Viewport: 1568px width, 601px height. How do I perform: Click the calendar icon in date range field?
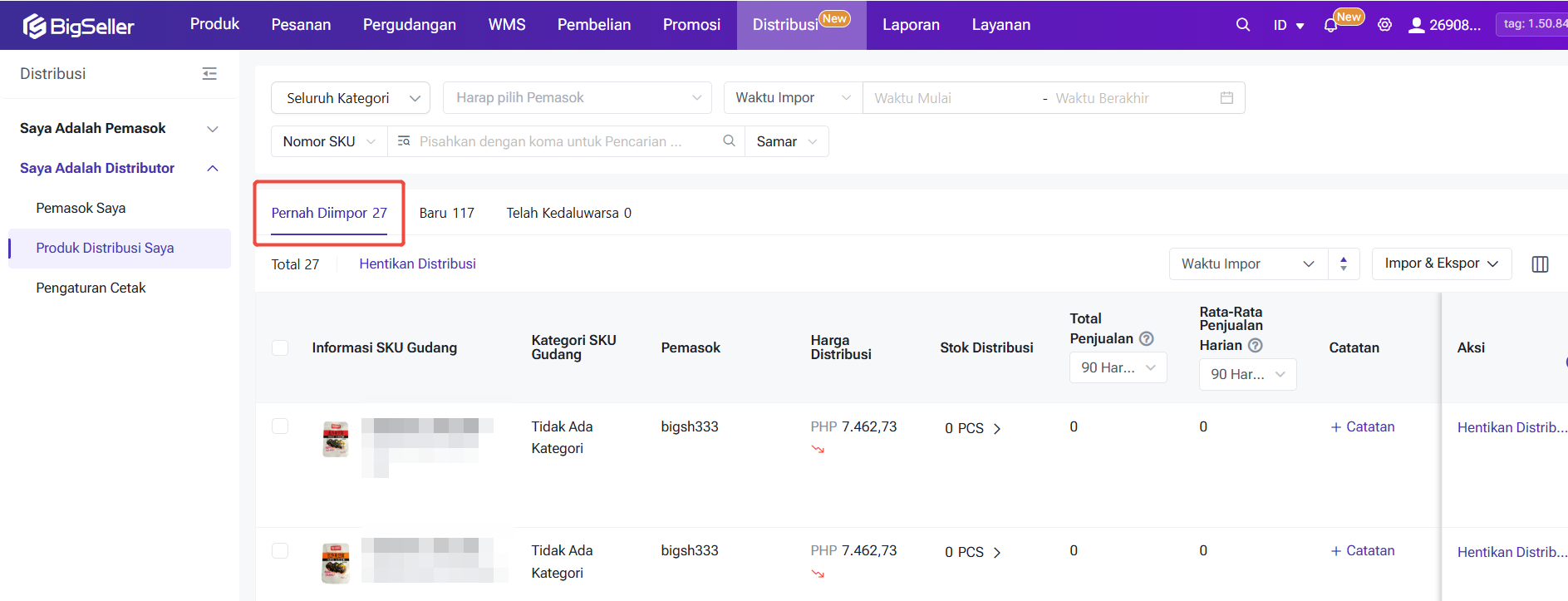tap(1226, 98)
